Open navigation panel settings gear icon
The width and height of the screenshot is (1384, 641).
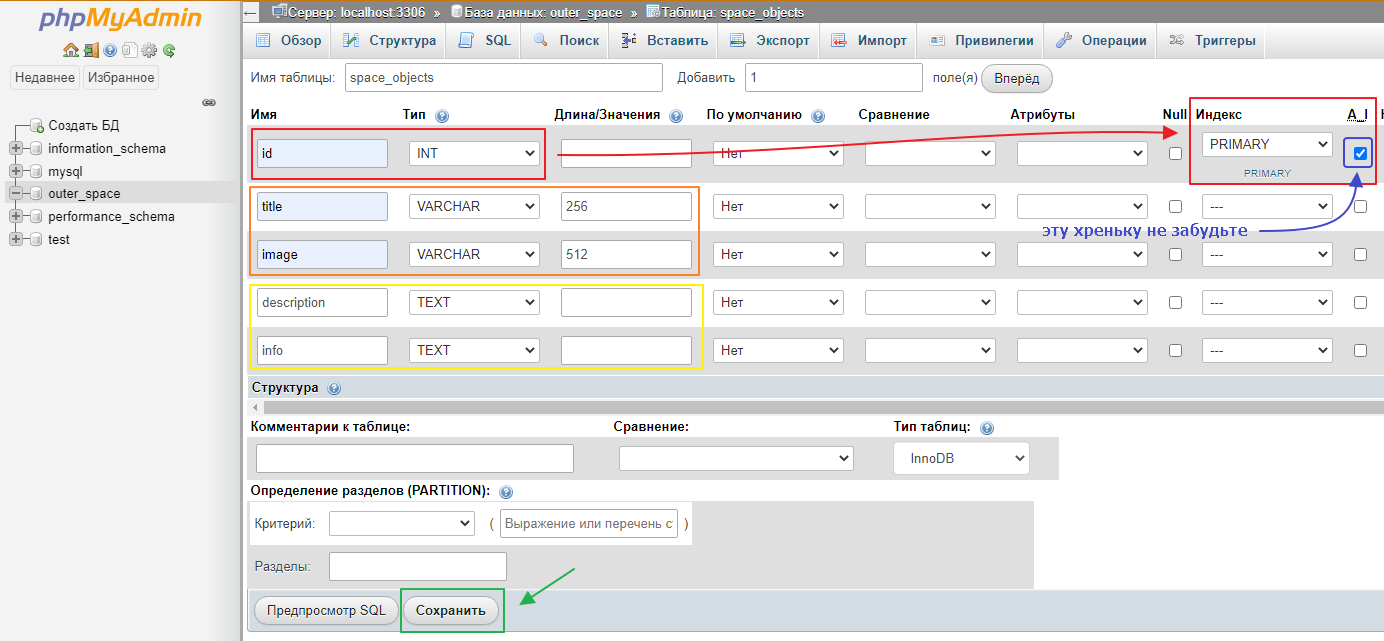149,50
